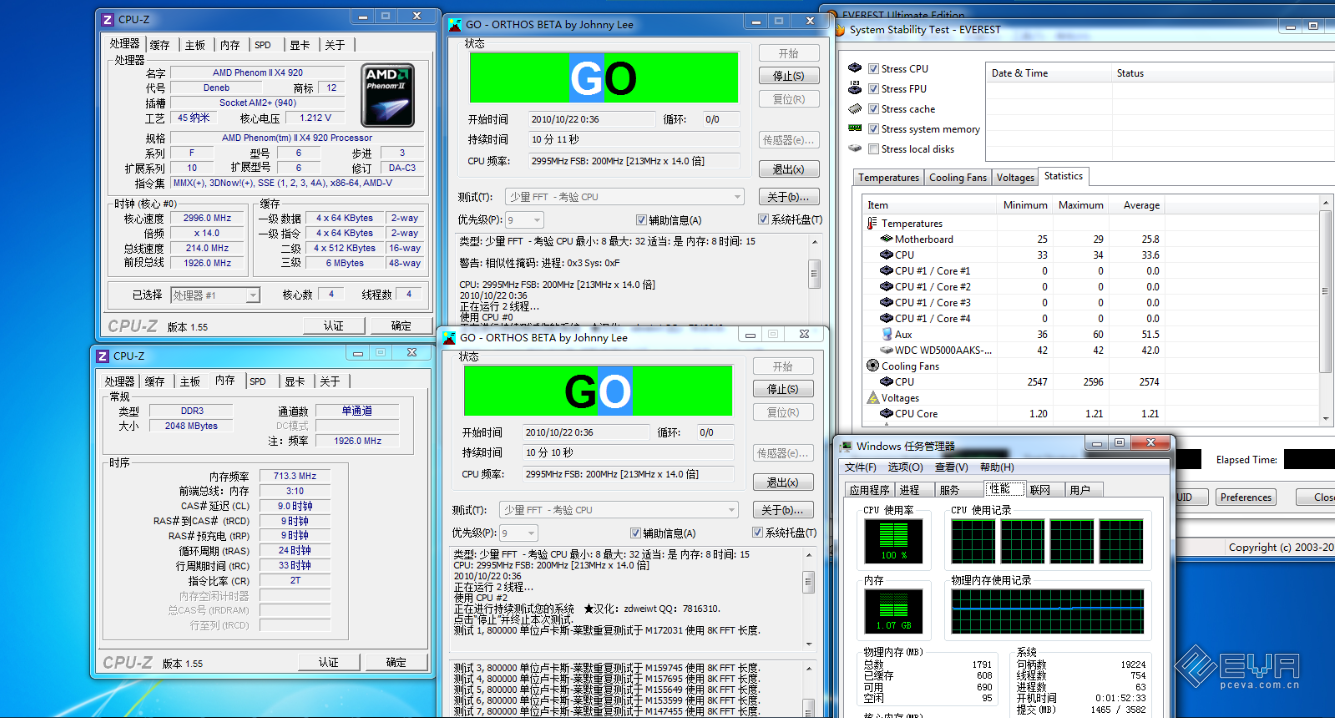This screenshot has width=1335, height=718.
Task: Click the CPU-Z title bar icon of the processor window
Action: [107, 19]
